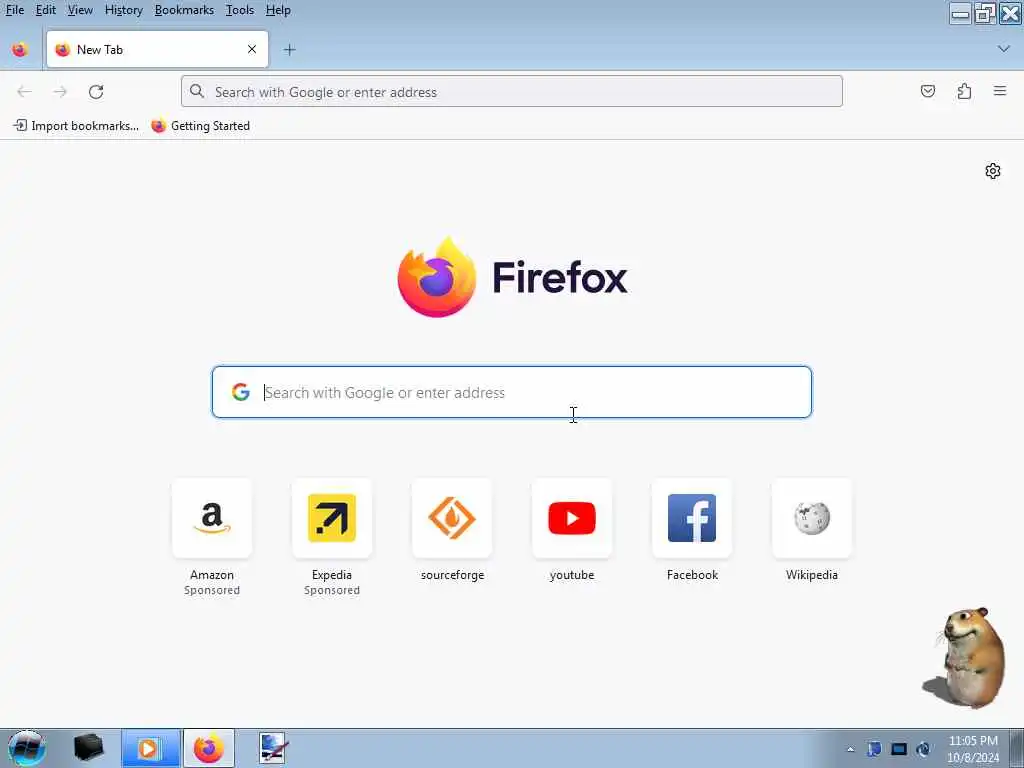Click the hamster desktop mascot
This screenshot has height=768, width=1024.
coord(966,658)
